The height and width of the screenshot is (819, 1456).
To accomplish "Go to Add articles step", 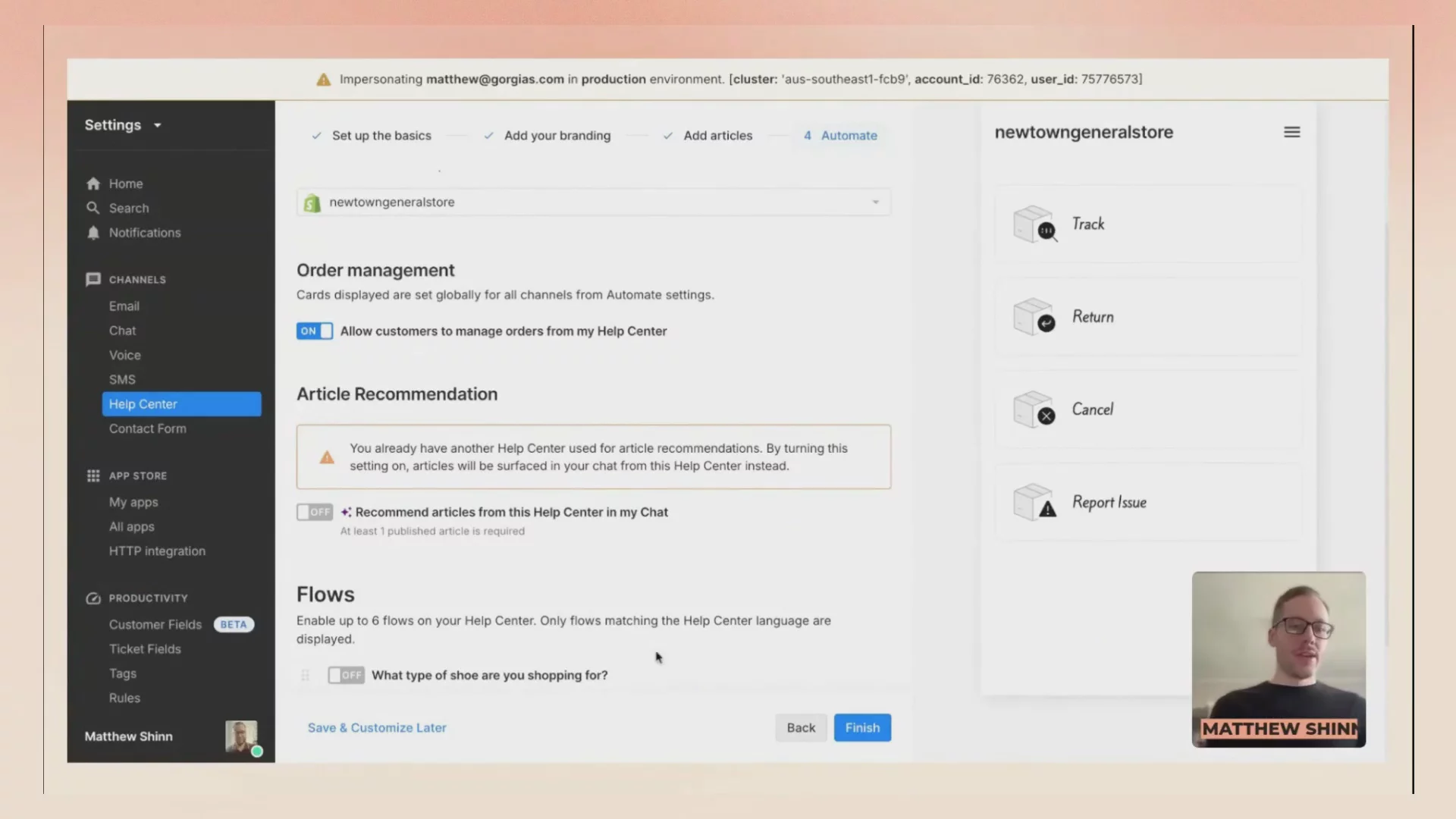I will pyautogui.click(x=708, y=136).
